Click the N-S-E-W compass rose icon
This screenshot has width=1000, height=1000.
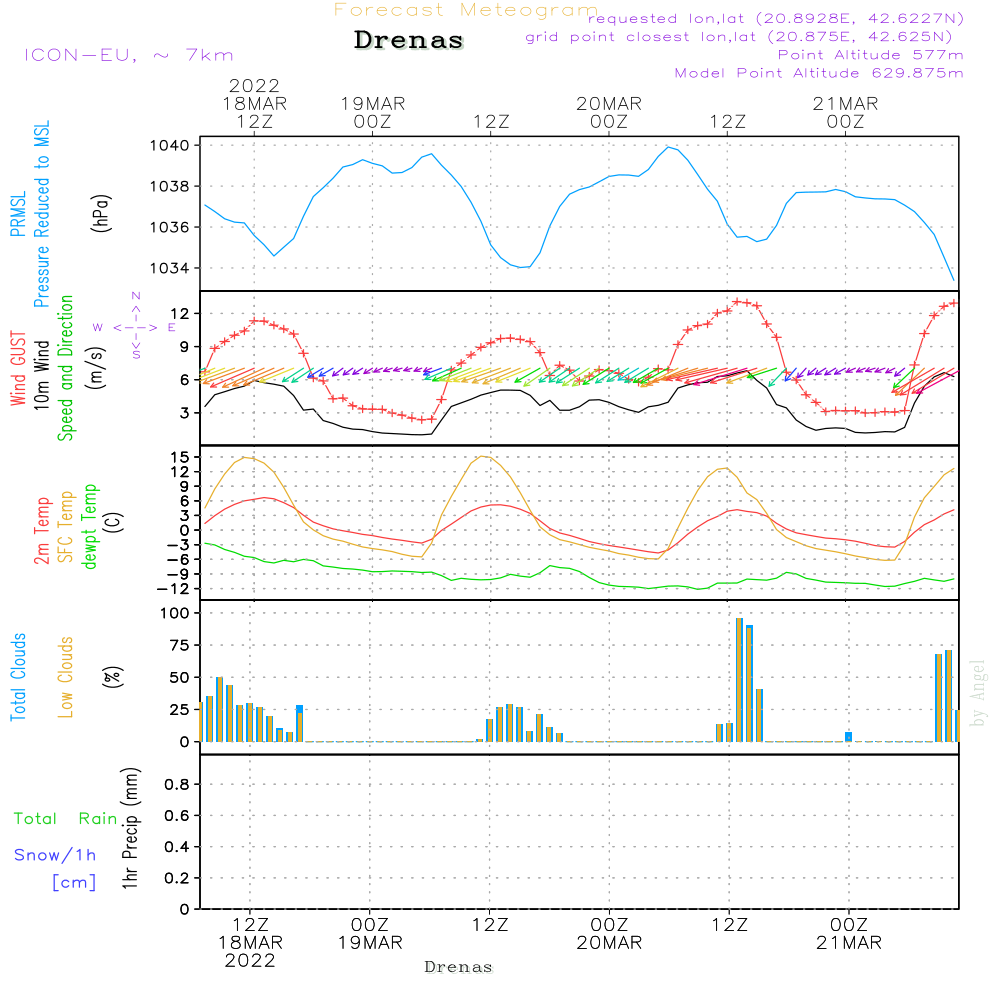point(135,327)
